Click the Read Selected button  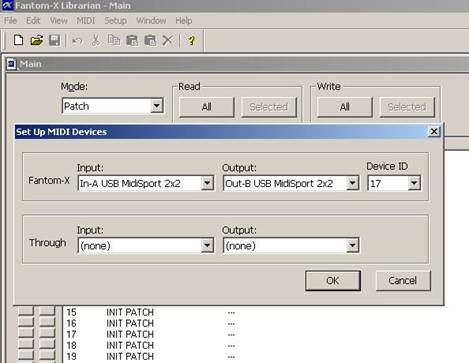pos(269,107)
